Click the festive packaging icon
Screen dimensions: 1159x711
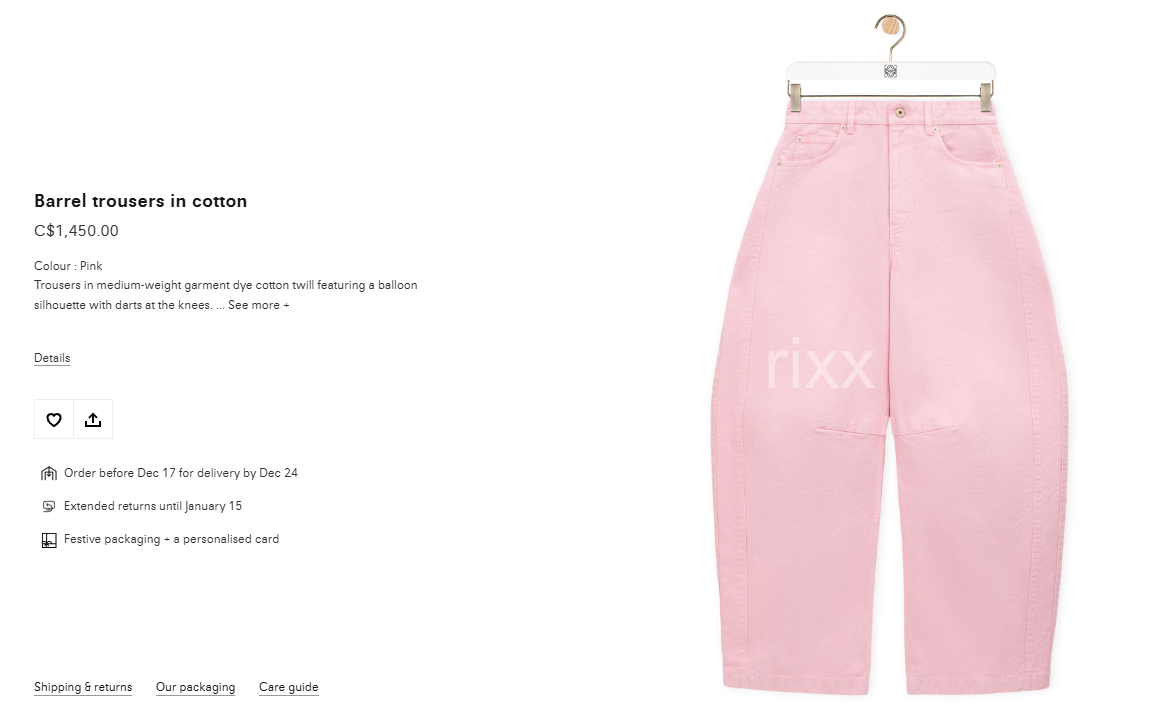49,540
